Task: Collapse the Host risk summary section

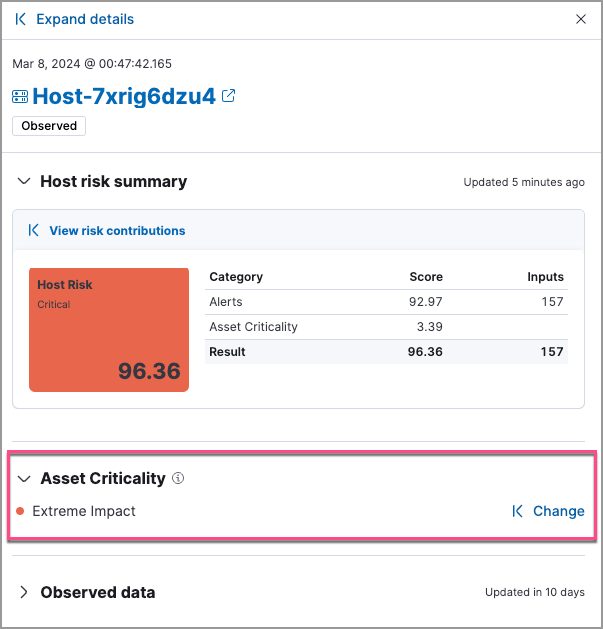Action: coord(24,182)
